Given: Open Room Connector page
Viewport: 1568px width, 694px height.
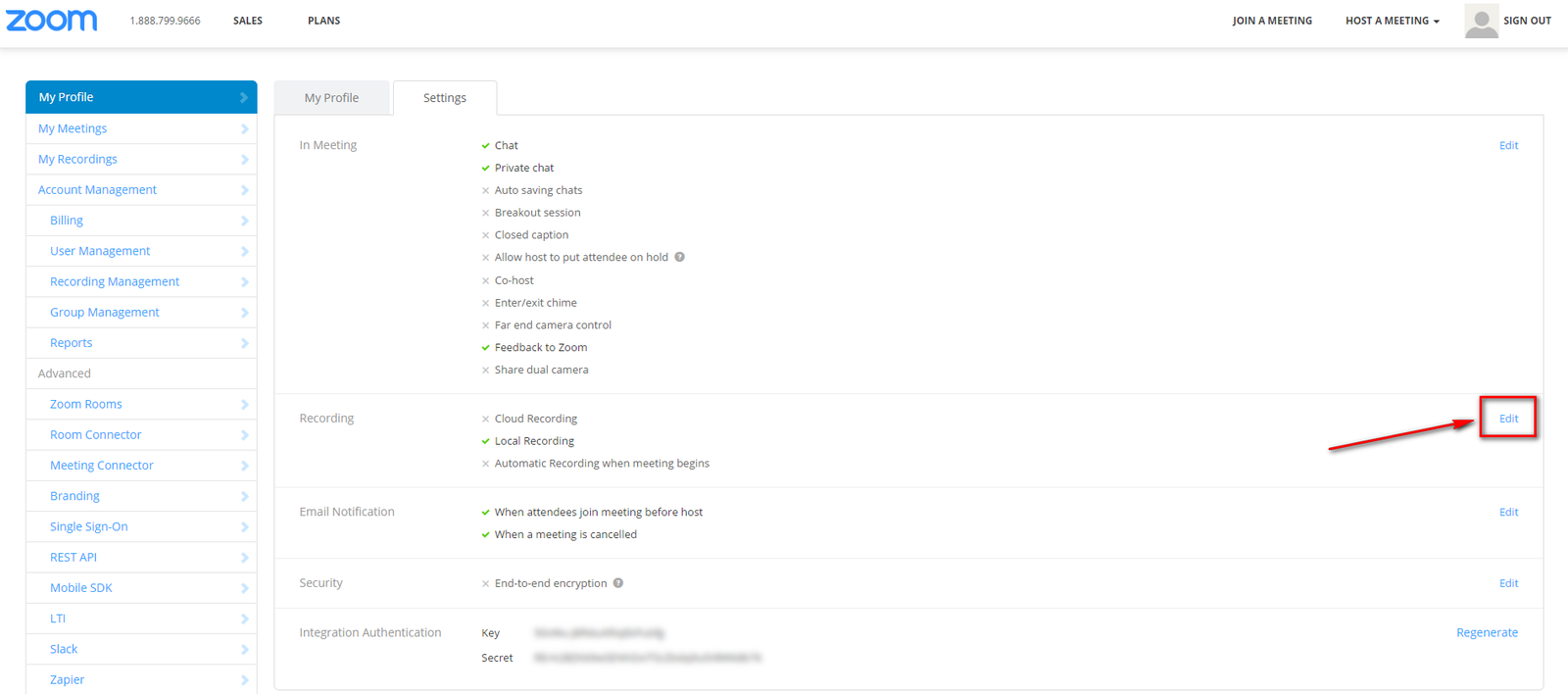Looking at the screenshot, I should [x=96, y=434].
